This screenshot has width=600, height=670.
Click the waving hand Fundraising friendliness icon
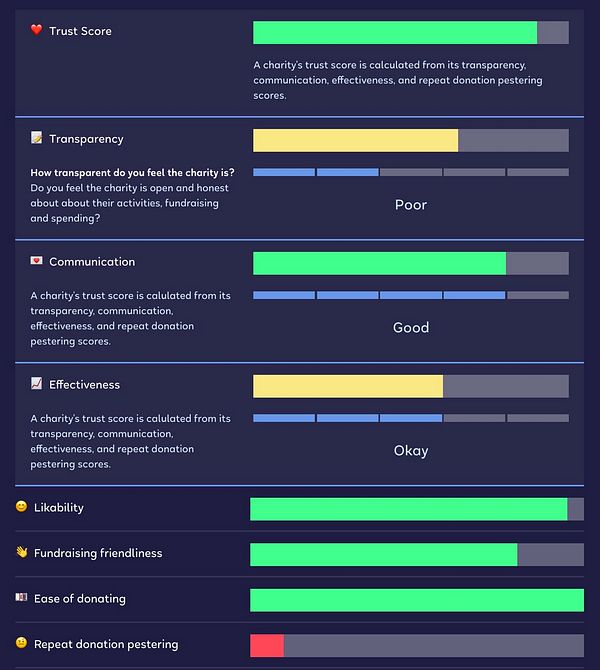[21, 552]
